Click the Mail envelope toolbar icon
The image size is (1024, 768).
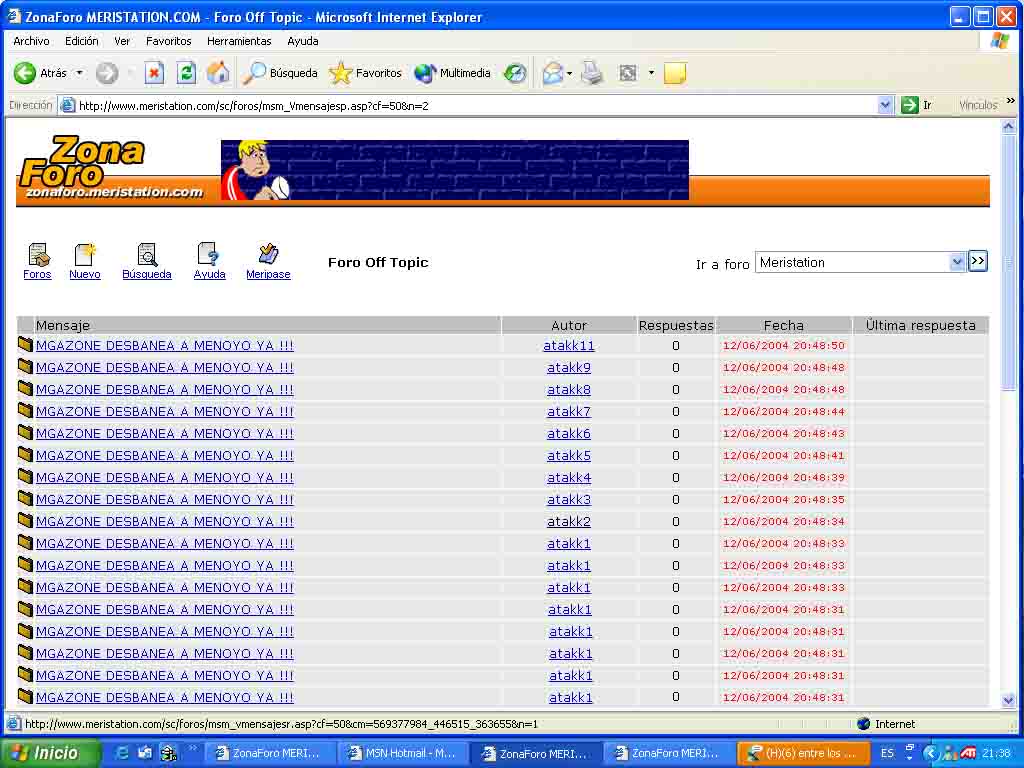click(552, 73)
